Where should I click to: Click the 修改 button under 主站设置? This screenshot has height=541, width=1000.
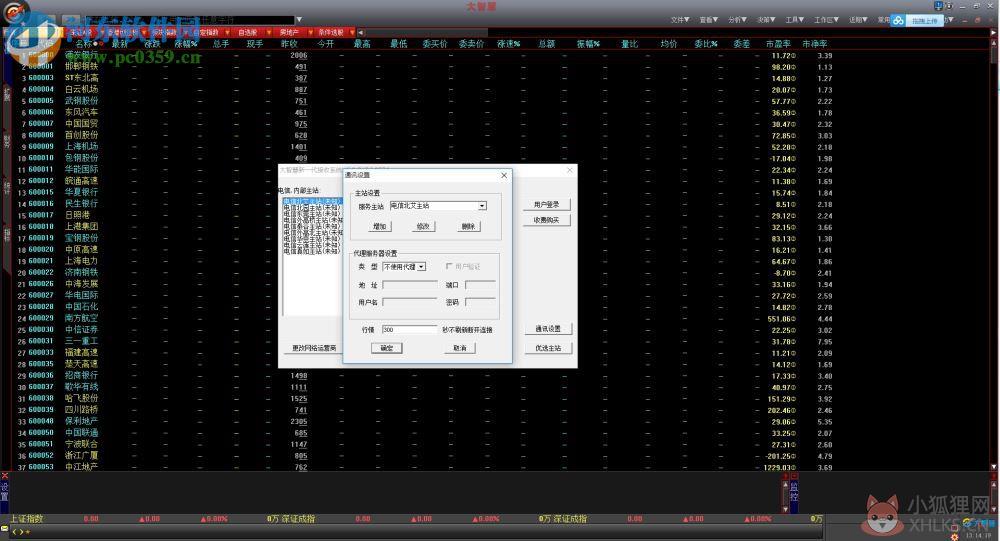(423, 226)
